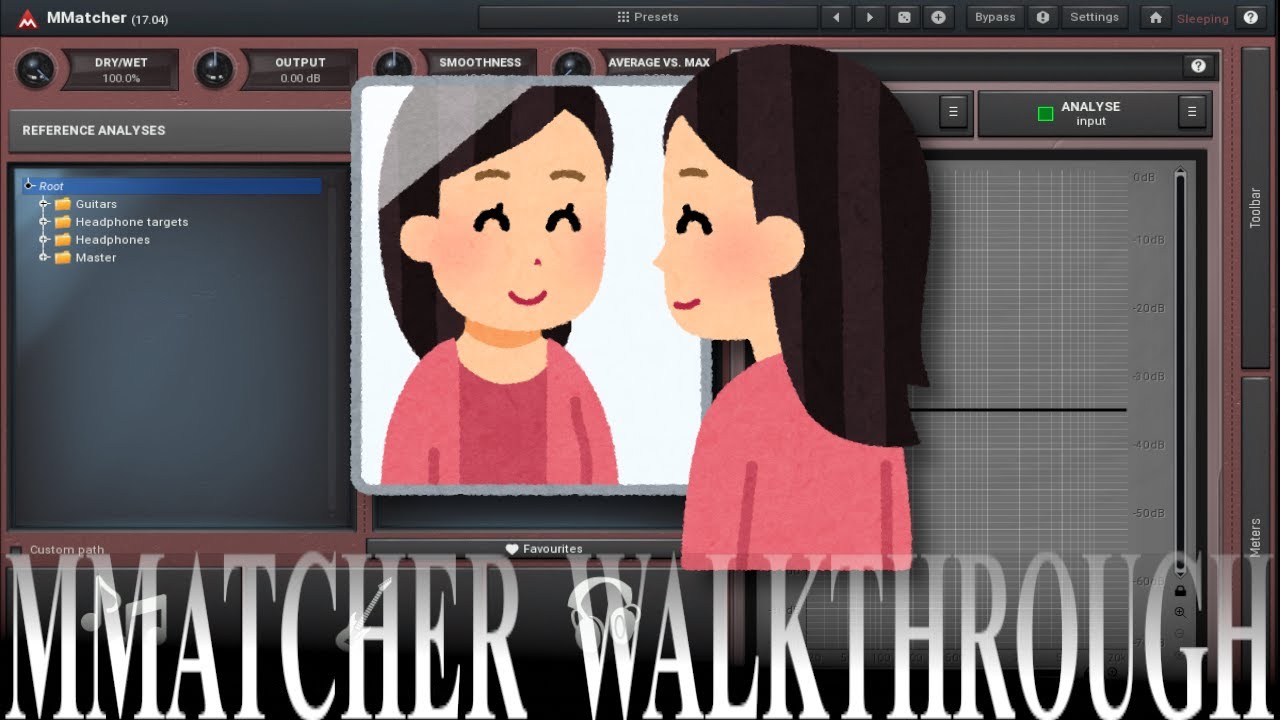Open the Presets browser
This screenshot has width=1280, height=720.
[x=647, y=17]
